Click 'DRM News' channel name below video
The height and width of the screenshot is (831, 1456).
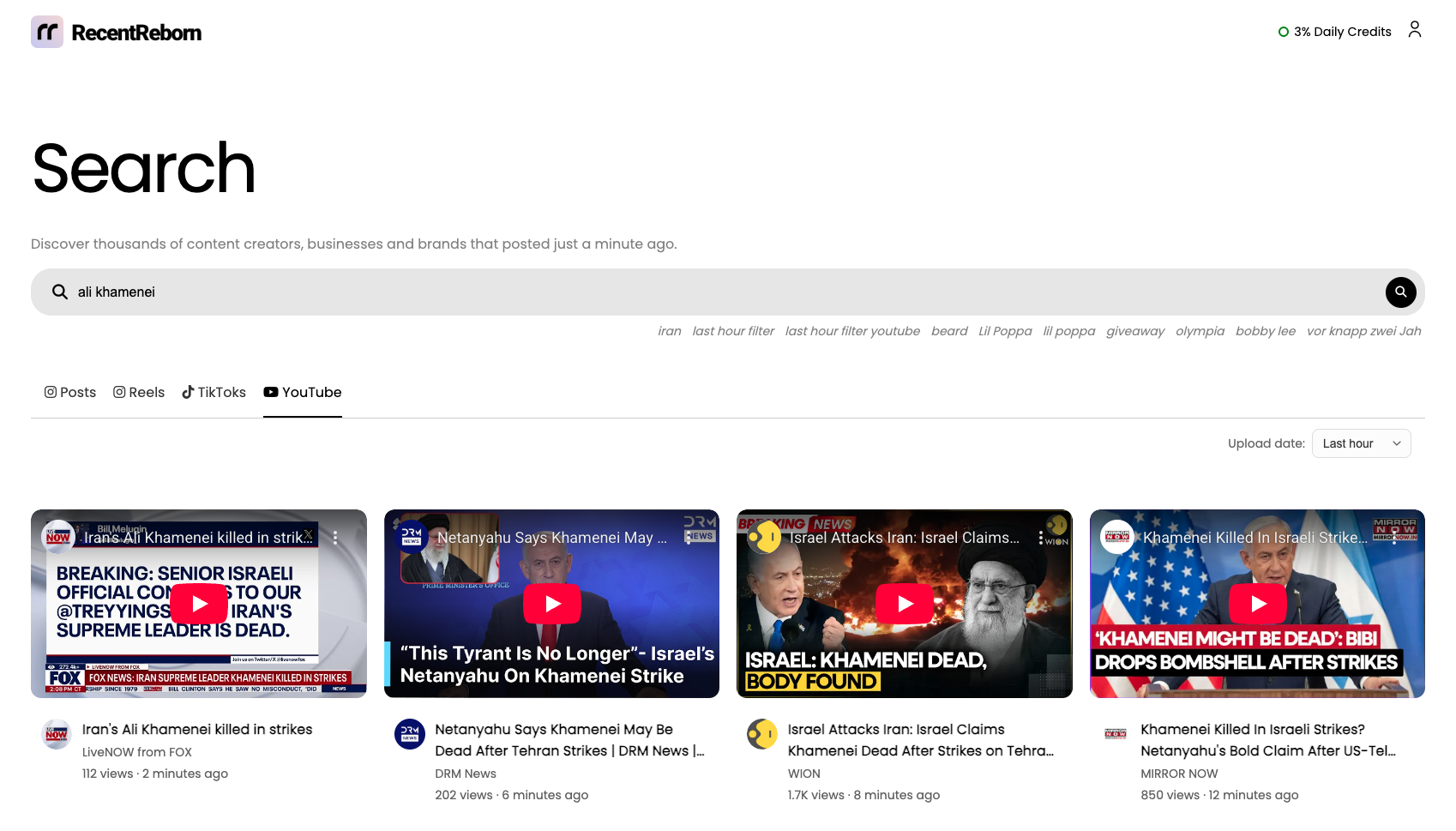466,774
